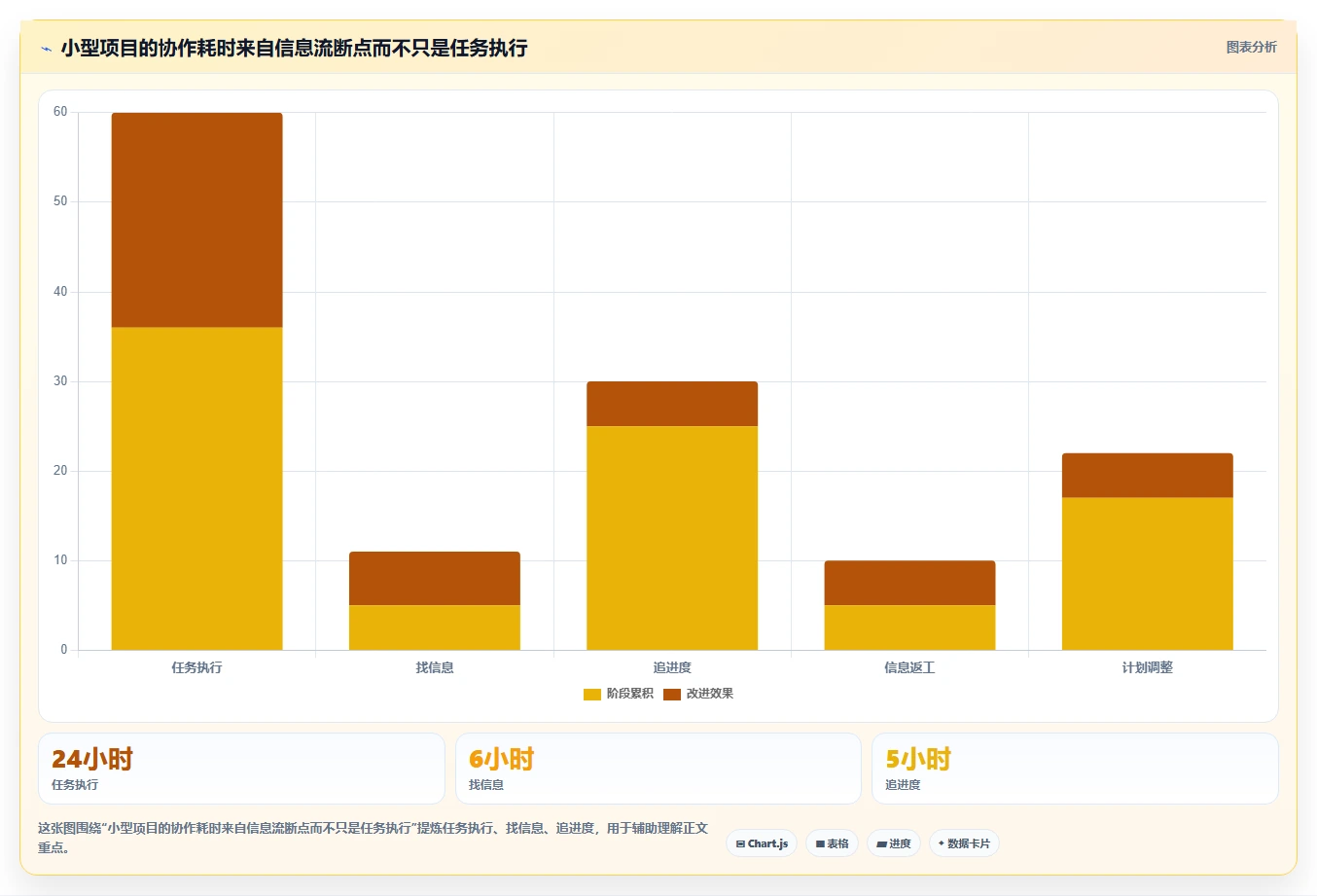Click the brown 追进度 bar segment
1317x896 pixels.
[x=672, y=404]
